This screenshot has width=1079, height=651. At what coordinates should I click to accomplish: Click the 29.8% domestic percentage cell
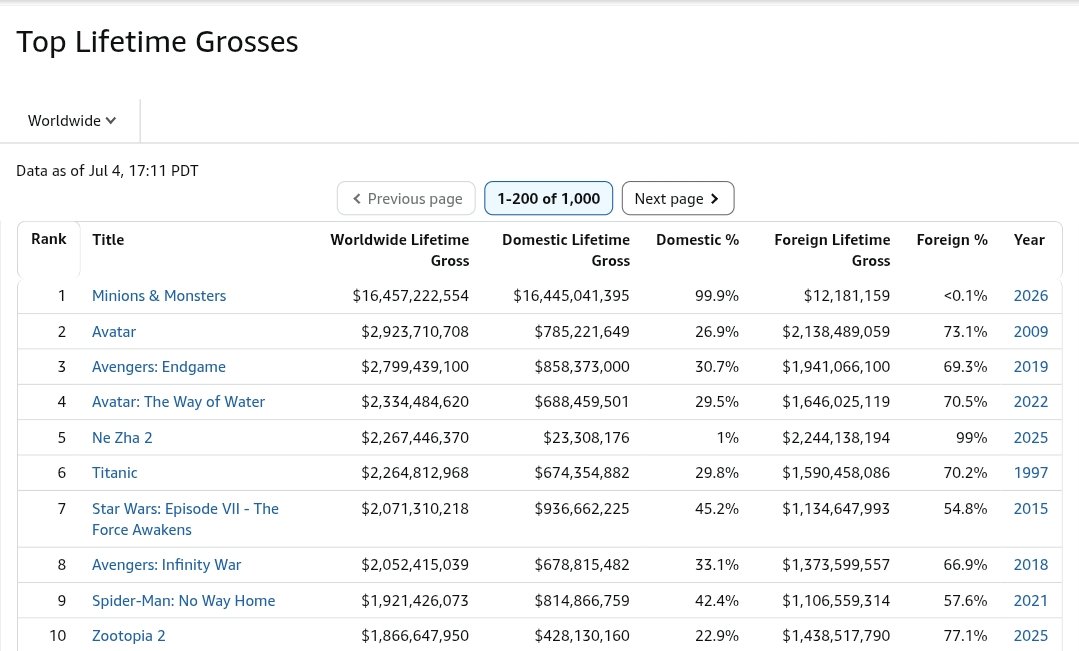point(717,472)
